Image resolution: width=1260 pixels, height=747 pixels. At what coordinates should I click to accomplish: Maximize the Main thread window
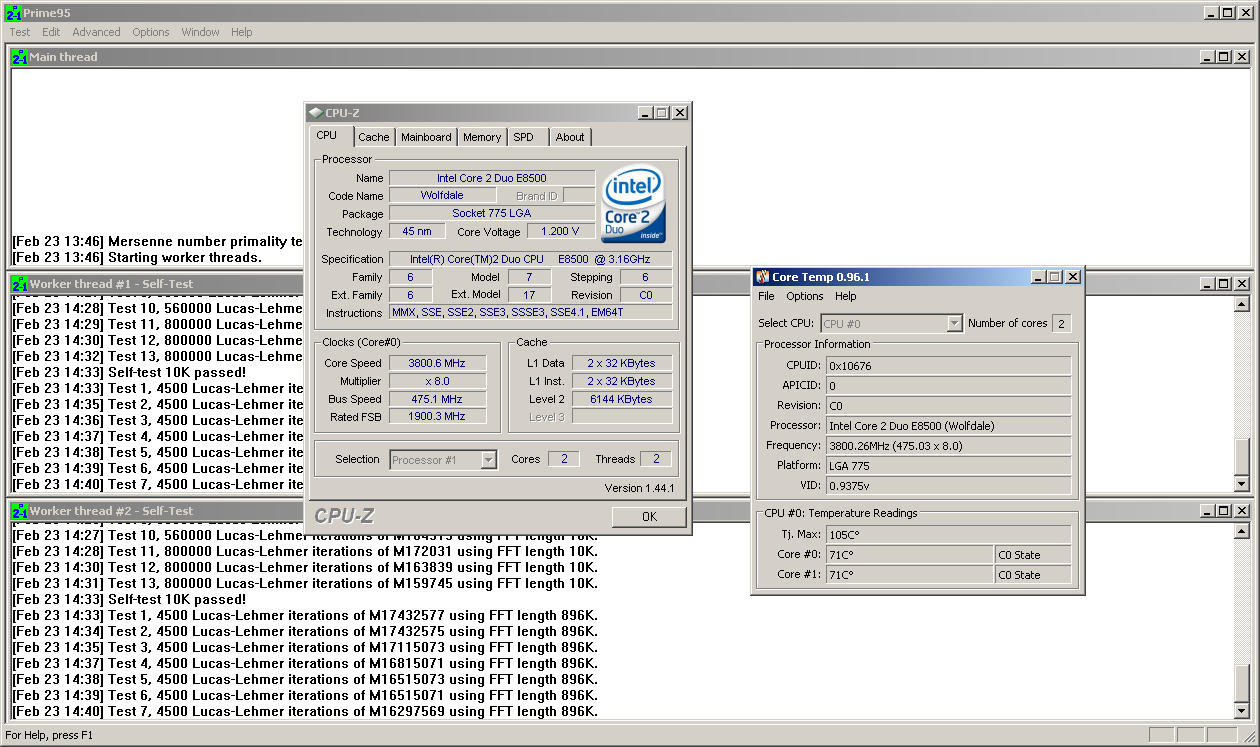click(1224, 57)
